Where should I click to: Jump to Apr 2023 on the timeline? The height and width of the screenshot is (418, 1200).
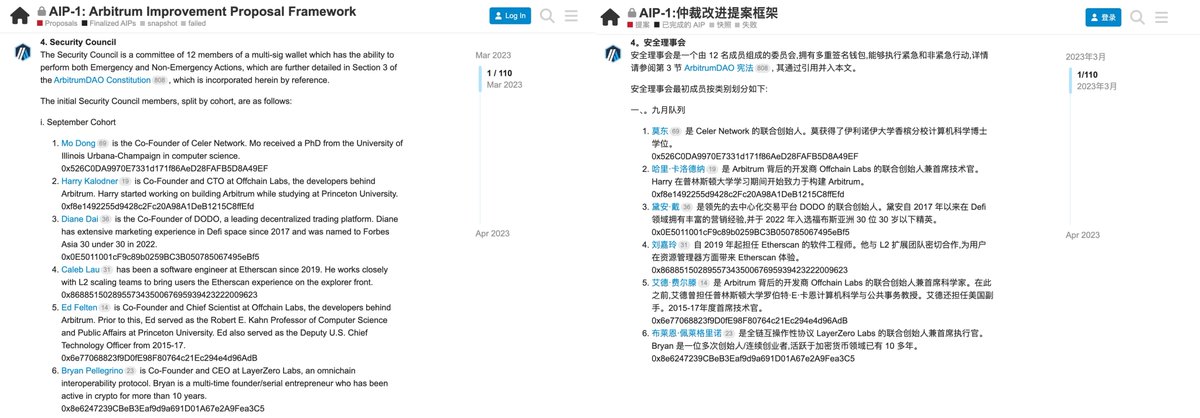494,233
